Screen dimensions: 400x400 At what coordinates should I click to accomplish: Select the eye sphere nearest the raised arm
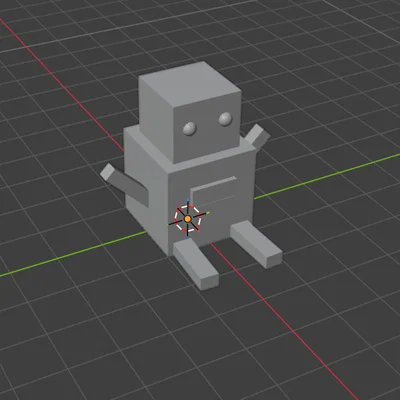pos(225,119)
